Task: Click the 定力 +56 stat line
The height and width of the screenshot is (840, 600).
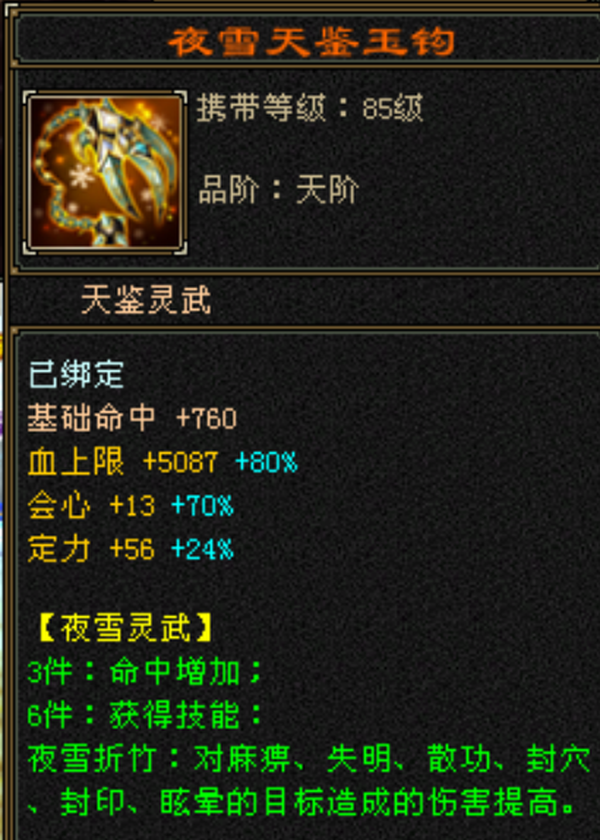Action: pos(91,550)
